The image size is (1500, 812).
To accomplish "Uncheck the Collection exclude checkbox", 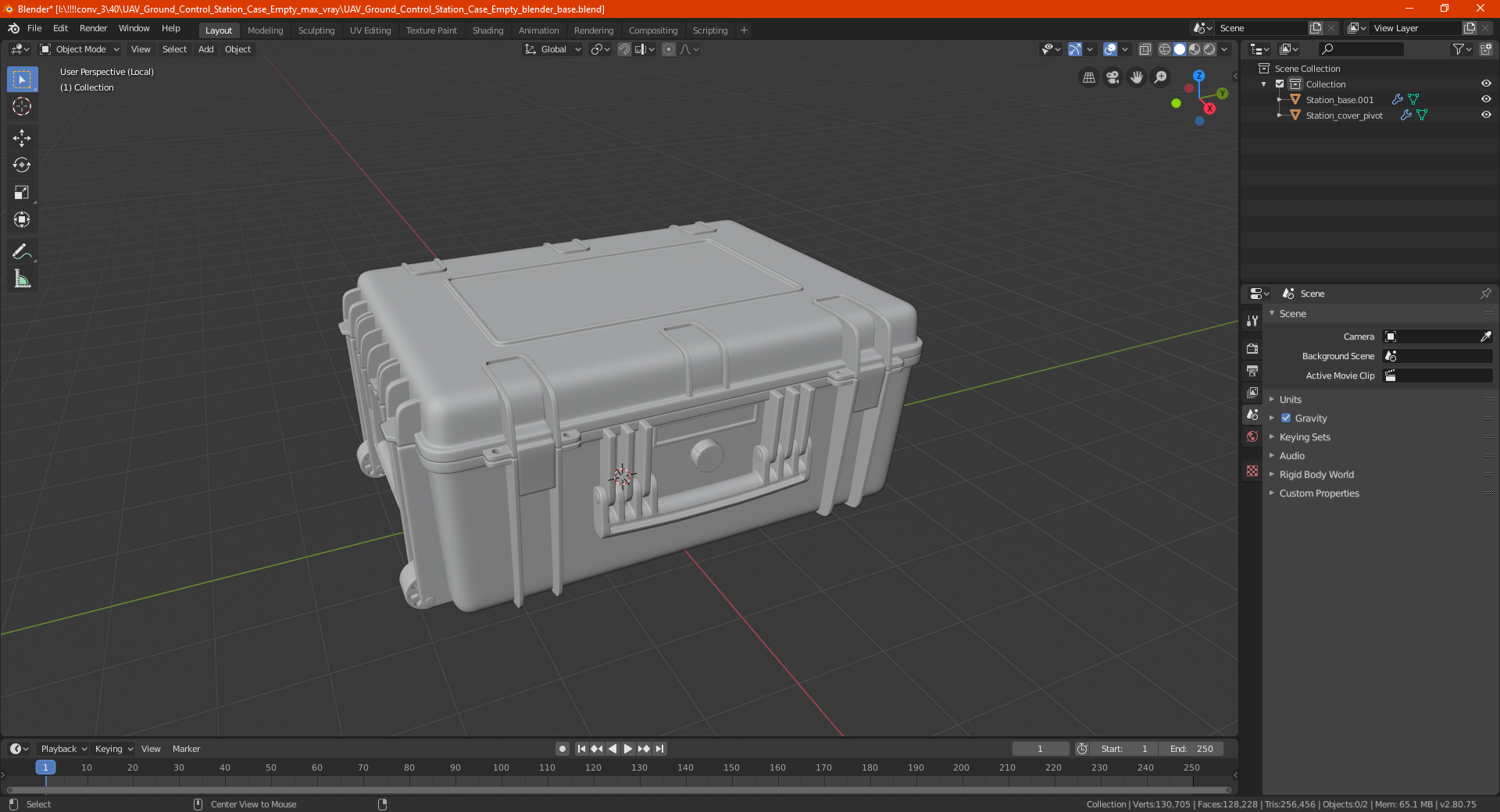I will pyautogui.click(x=1280, y=84).
